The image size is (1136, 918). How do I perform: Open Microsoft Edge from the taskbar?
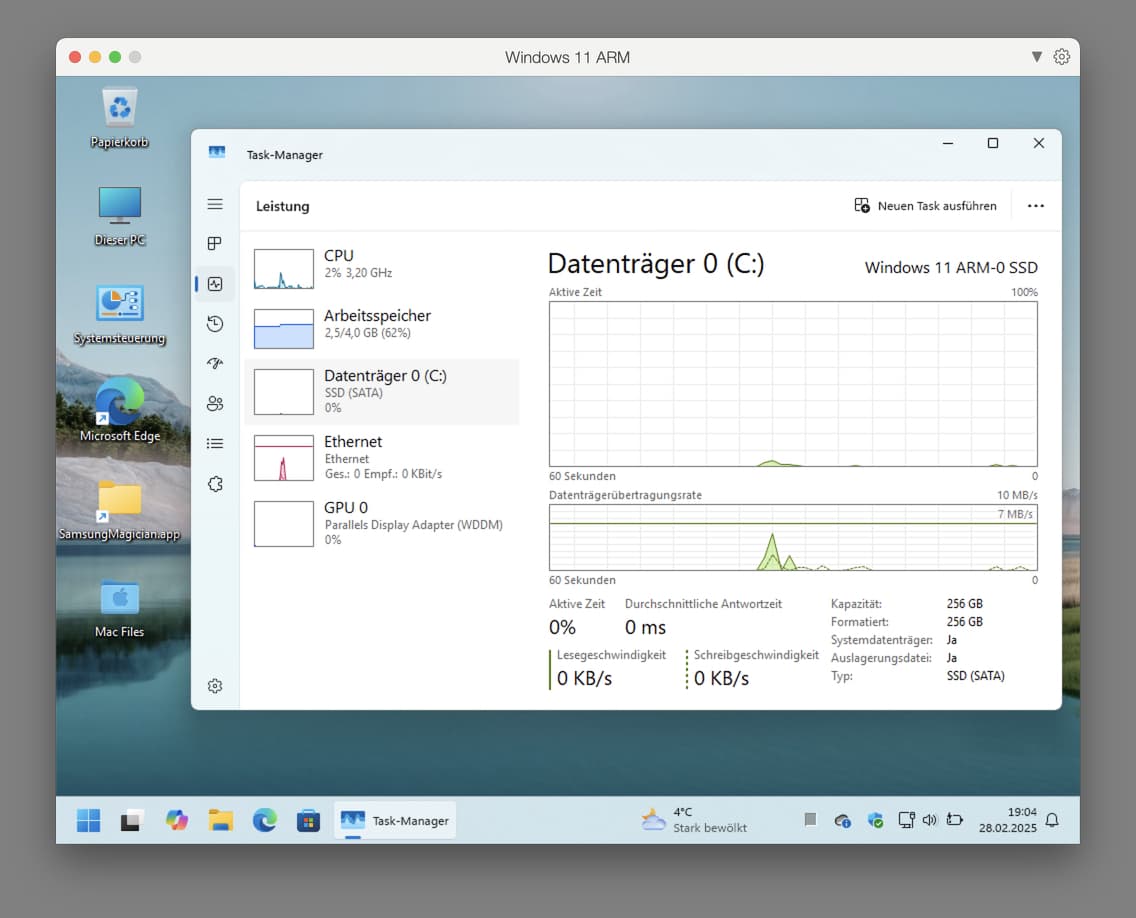pyautogui.click(x=264, y=820)
